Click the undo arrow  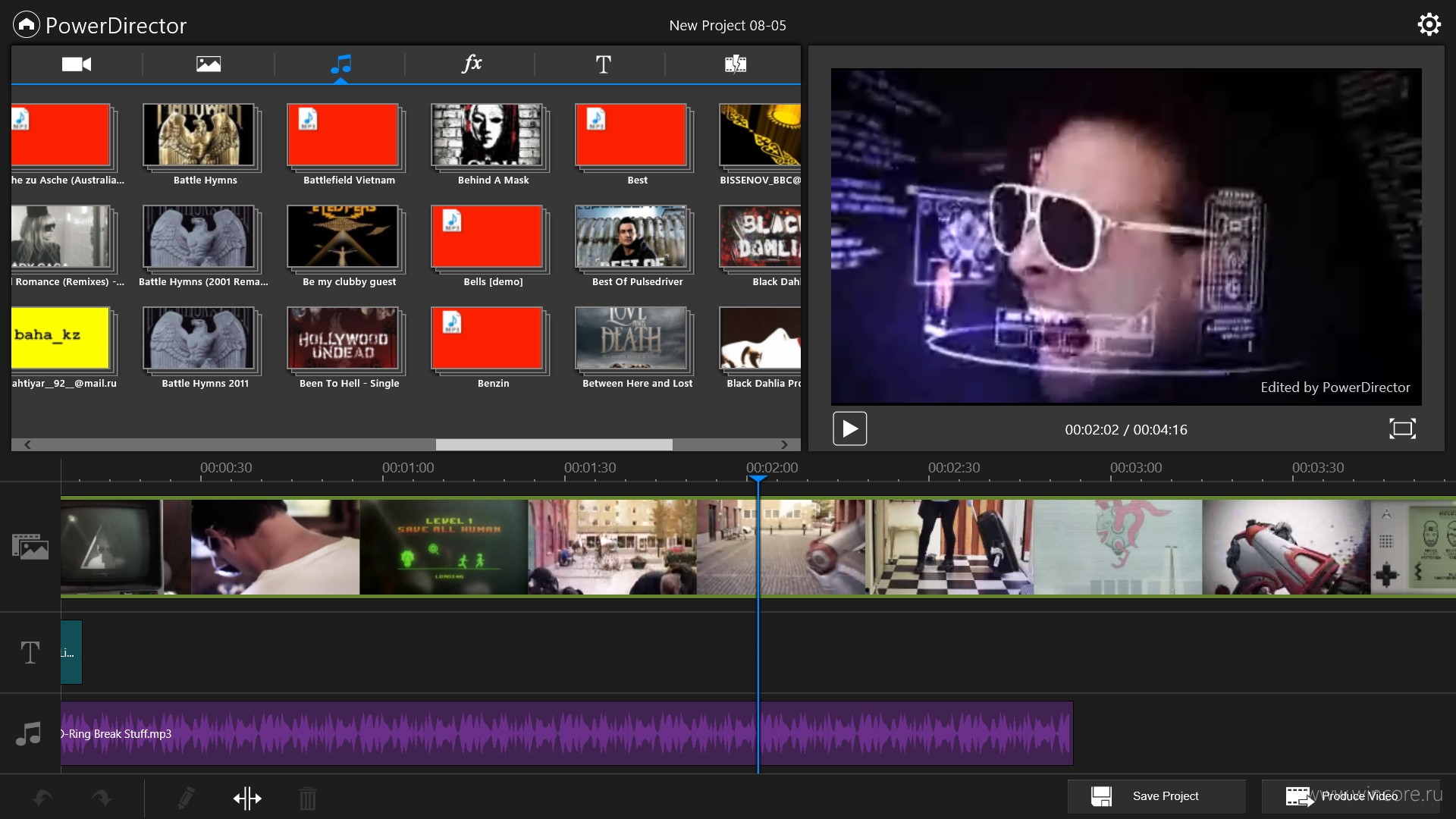tap(42, 798)
